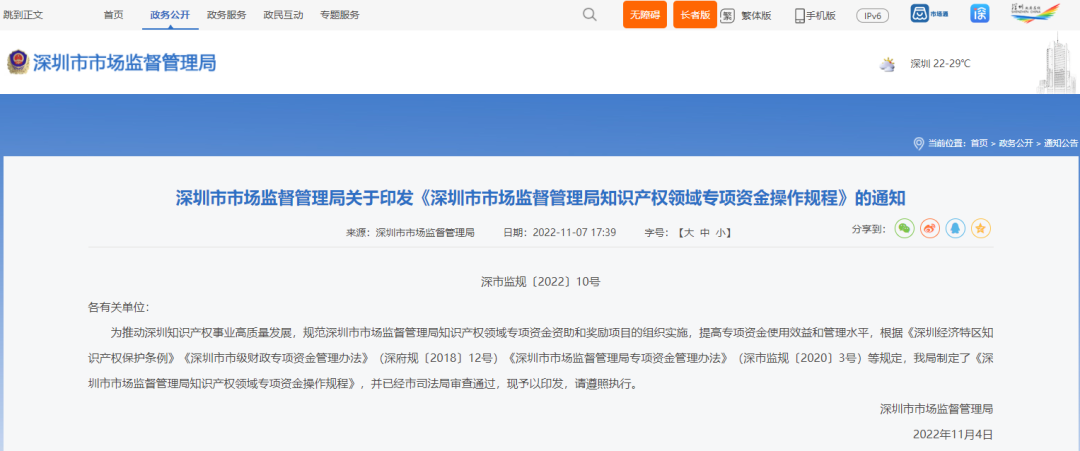
Task: Go to 首页 in top navigation
Action: coord(114,14)
